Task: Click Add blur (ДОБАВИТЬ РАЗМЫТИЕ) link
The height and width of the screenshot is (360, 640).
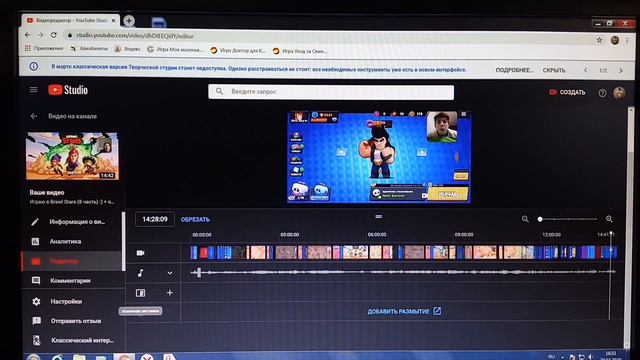Action: (x=404, y=311)
